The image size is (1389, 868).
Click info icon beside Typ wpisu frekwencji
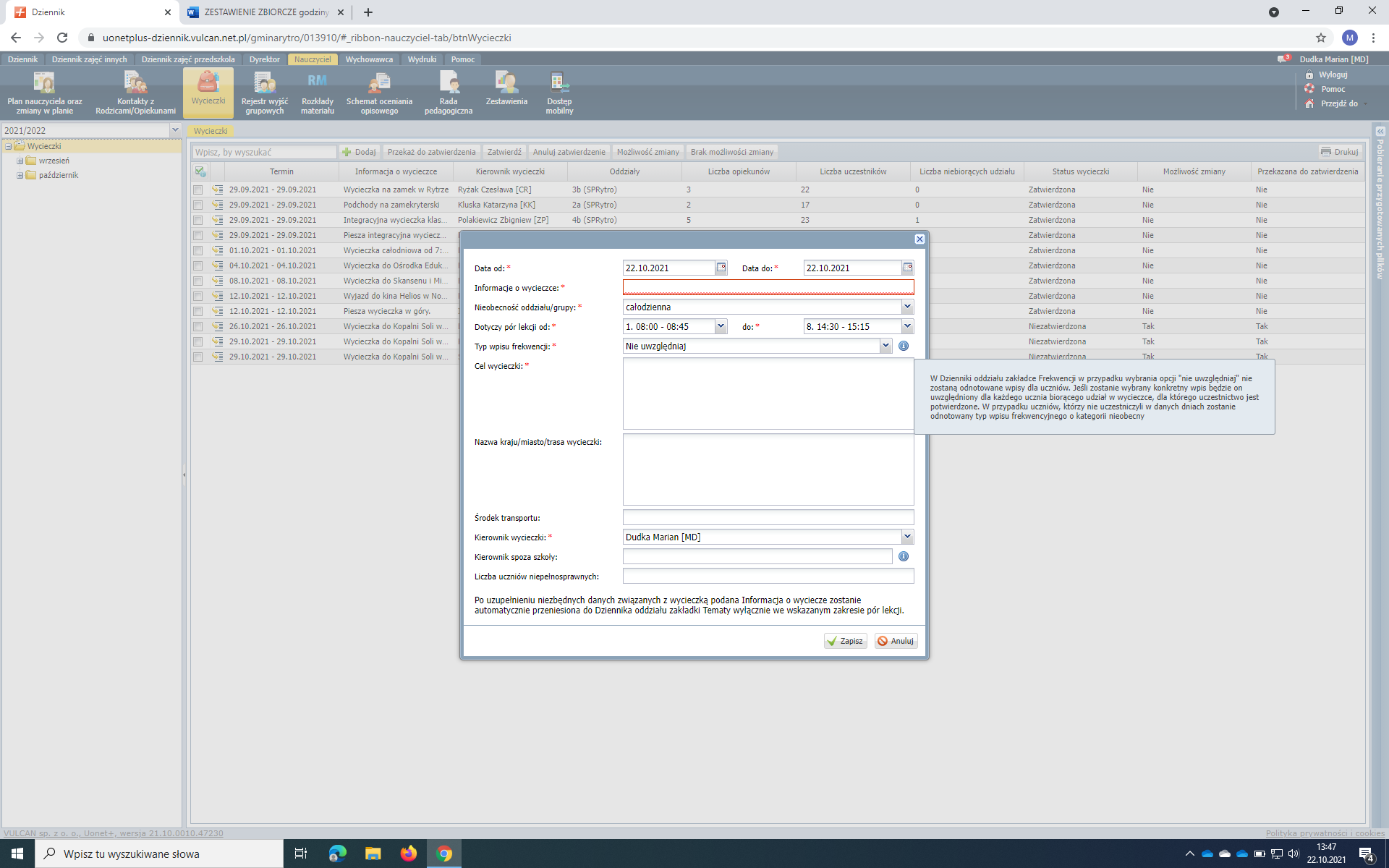click(903, 346)
